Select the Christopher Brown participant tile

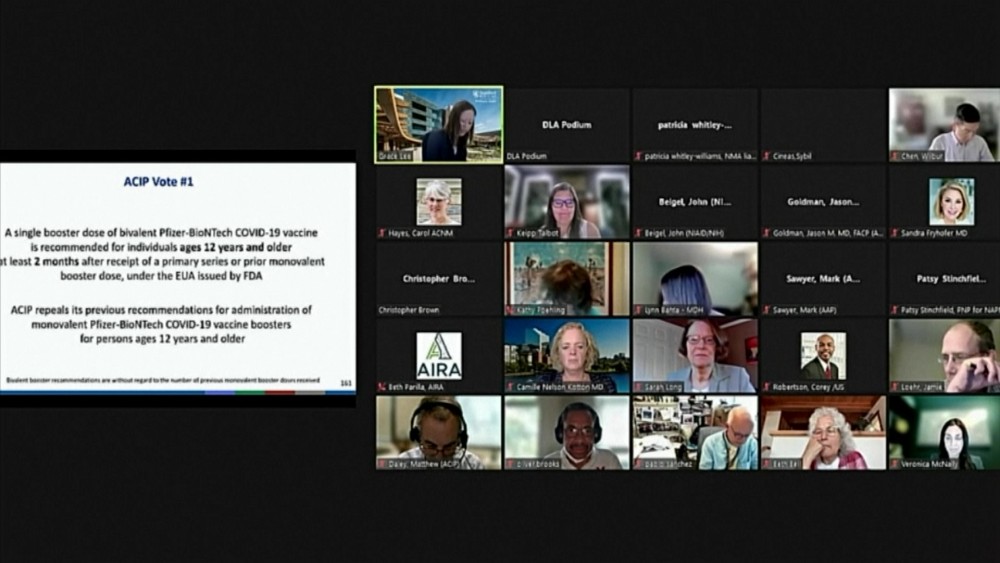point(439,279)
